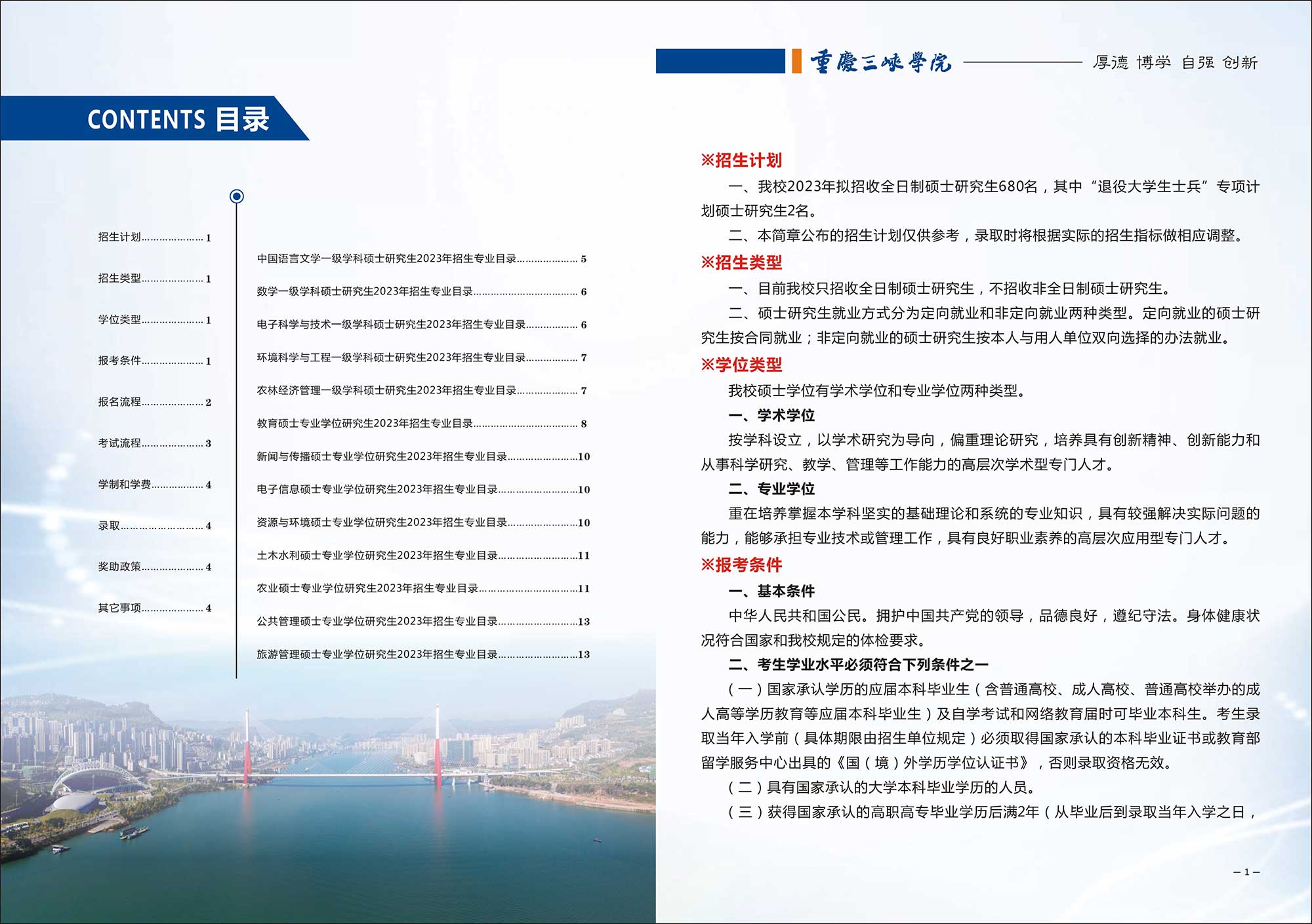Click the red ※学位类型 heading
This screenshot has width=1312, height=924.
(x=741, y=365)
